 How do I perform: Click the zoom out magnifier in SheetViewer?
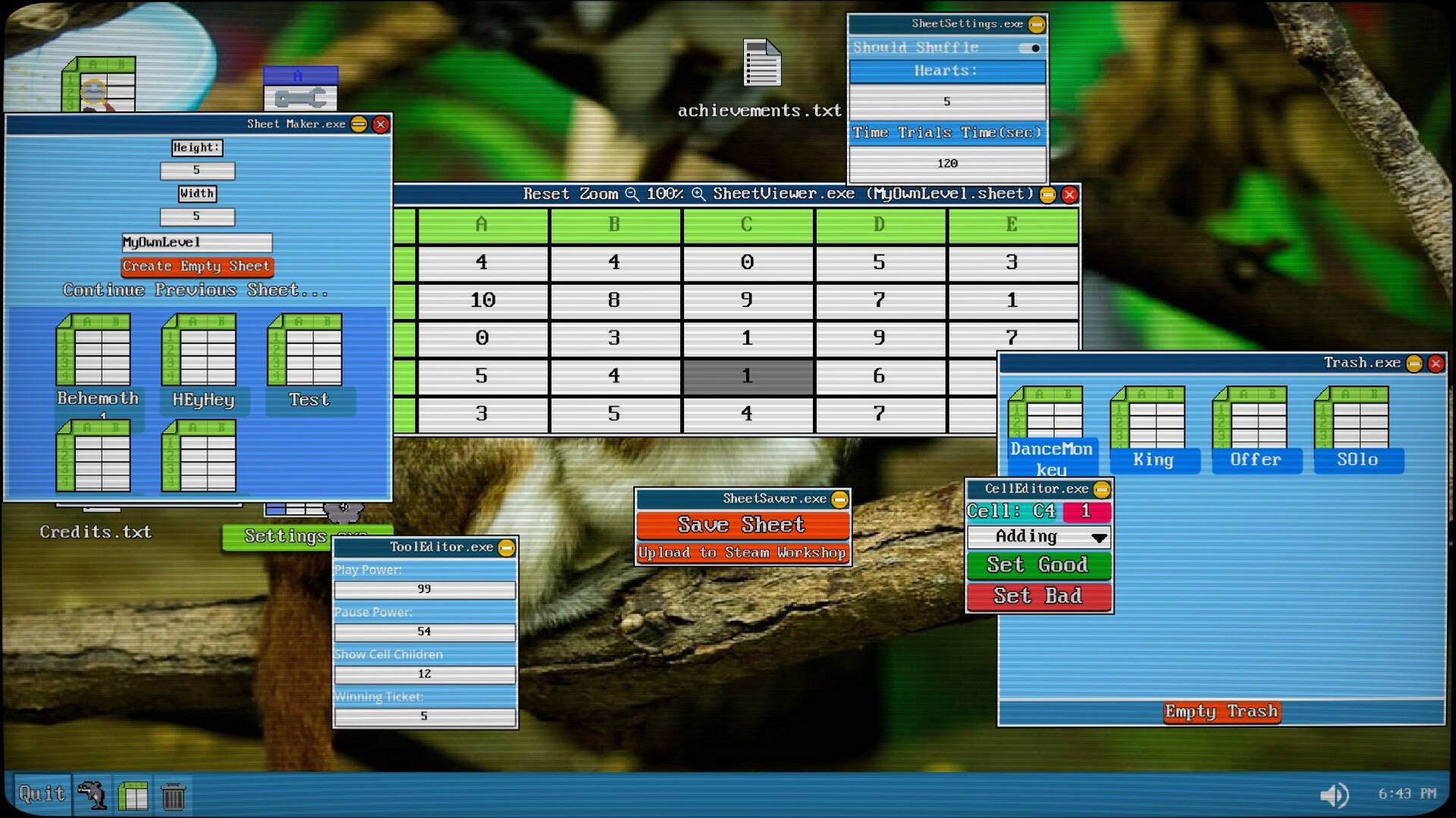(632, 194)
